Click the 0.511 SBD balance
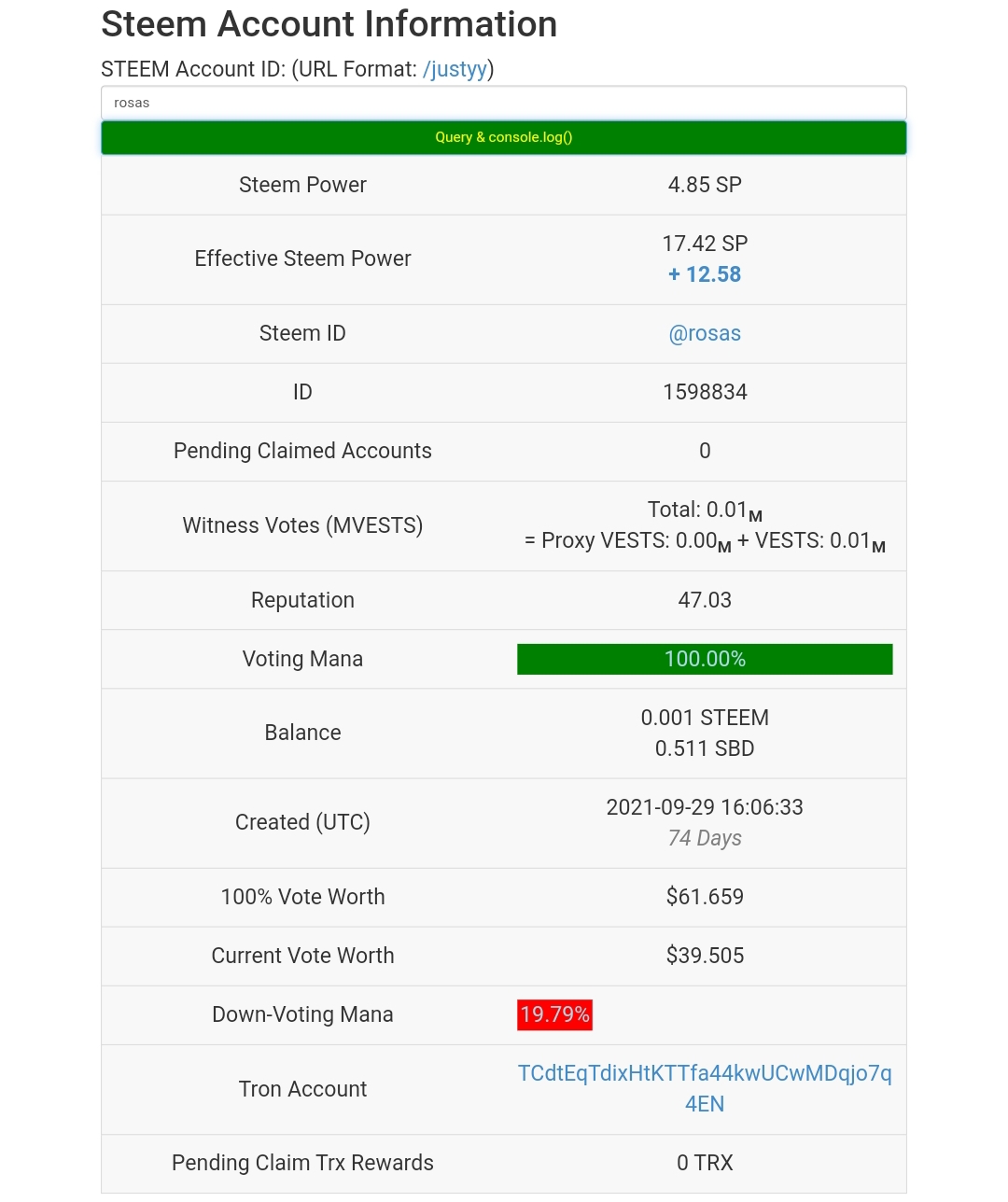This screenshot has height=1202, width=1008. 705,748
